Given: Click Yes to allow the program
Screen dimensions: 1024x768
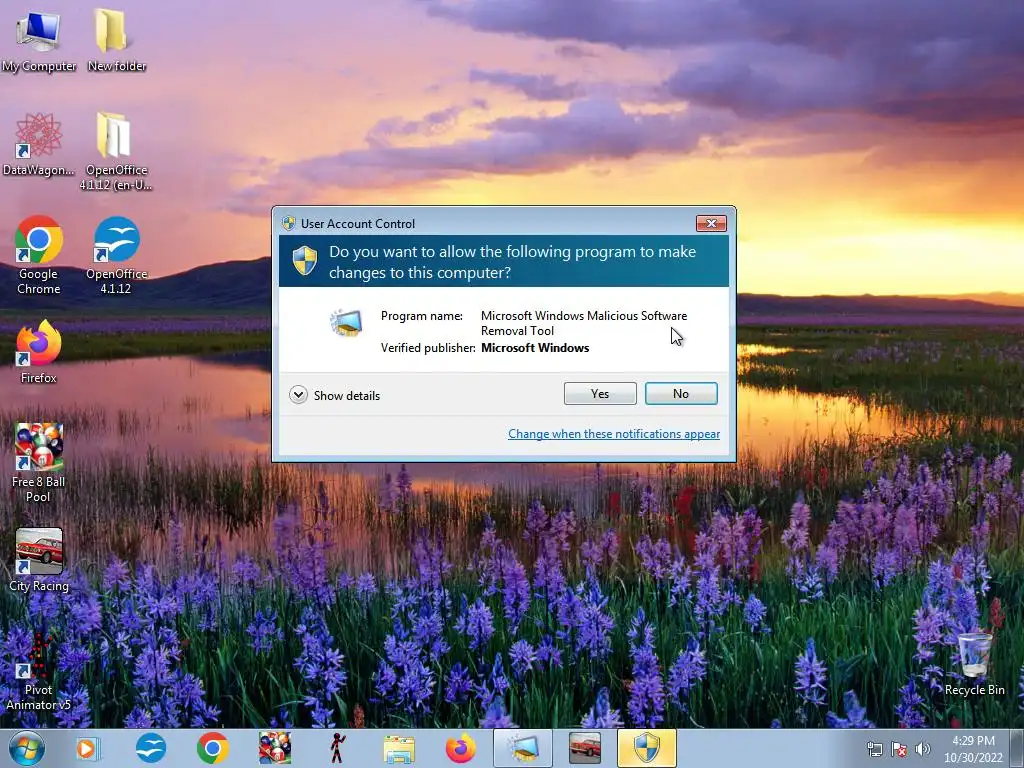Looking at the screenshot, I should [x=600, y=394].
